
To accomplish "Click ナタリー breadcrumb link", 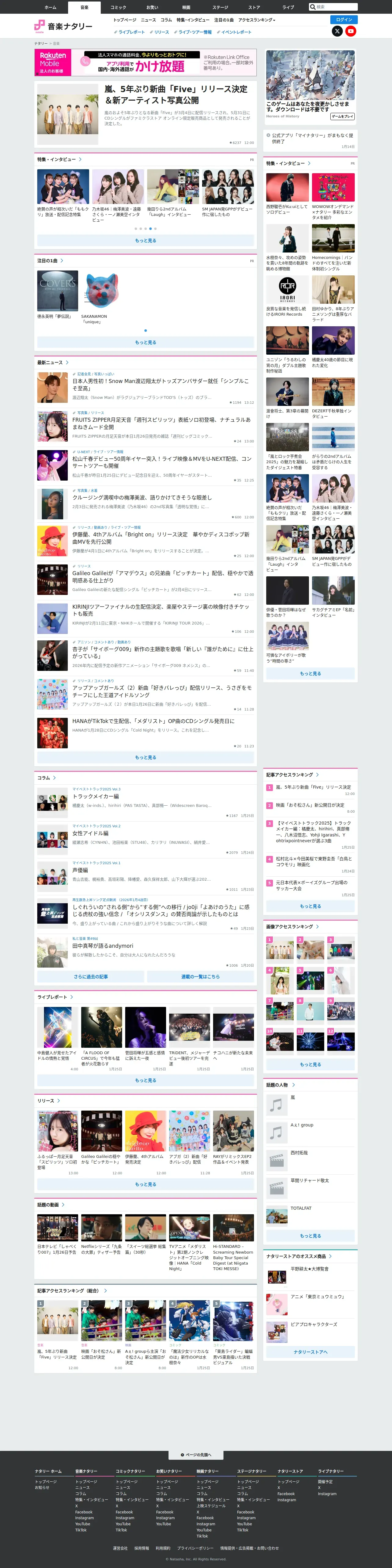I will tap(41, 44).
